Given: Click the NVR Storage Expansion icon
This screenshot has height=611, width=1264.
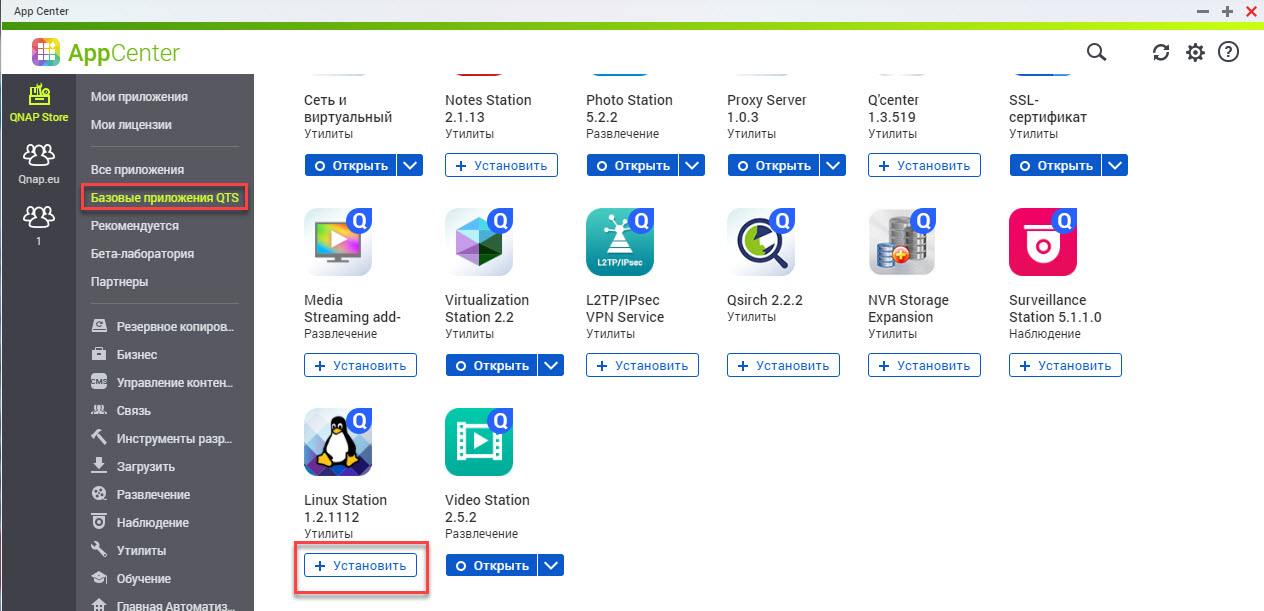Looking at the screenshot, I should [x=902, y=242].
